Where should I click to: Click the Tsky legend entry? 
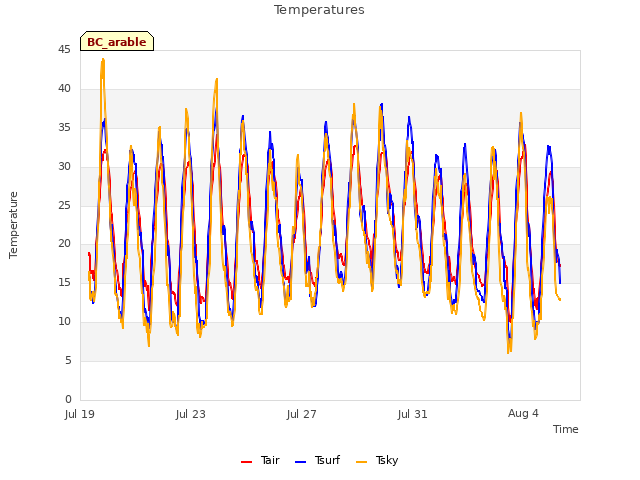(x=377, y=460)
